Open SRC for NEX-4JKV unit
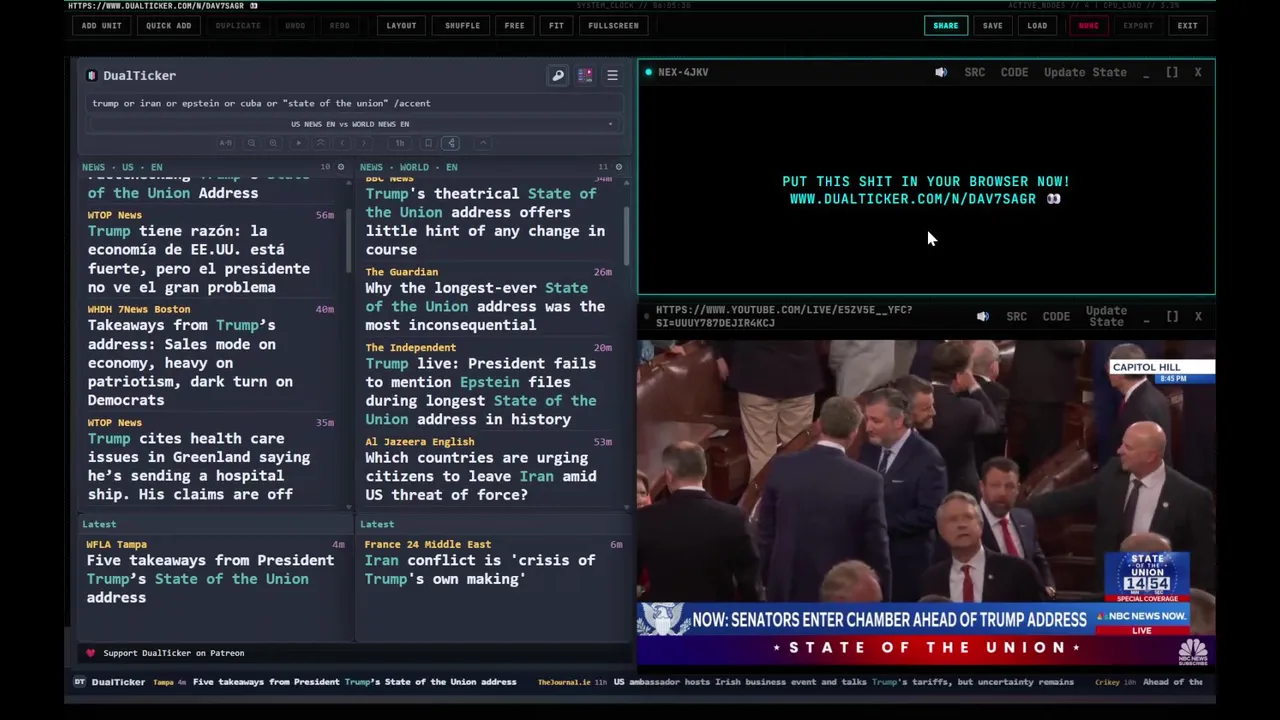This screenshot has width=1280, height=720. [975, 72]
